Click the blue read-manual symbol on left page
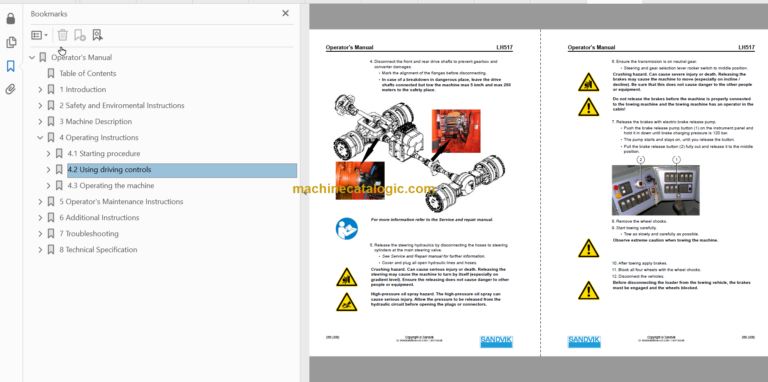 346,229
